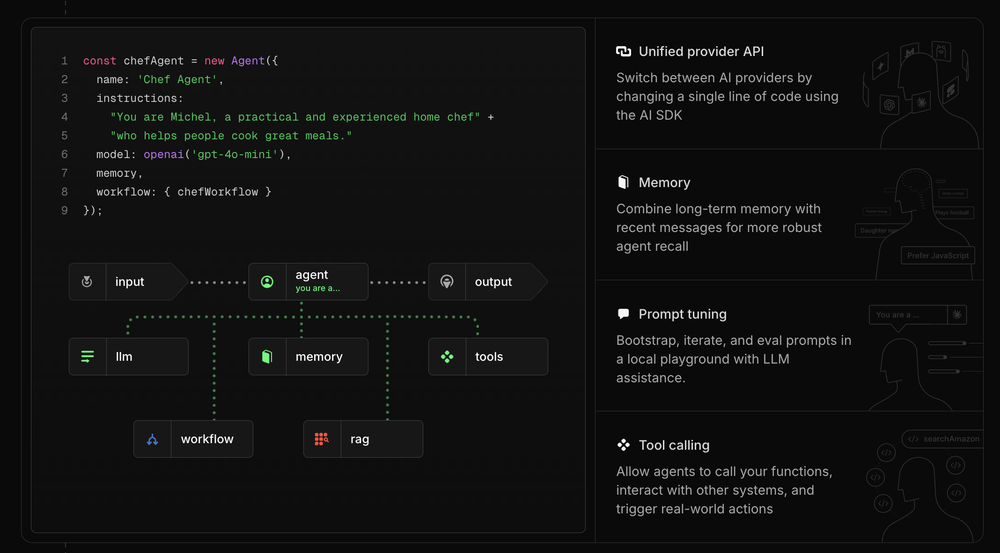The height and width of the screenshot is (553, 1000).
Task: Click the workflow node blue icon
Action: pos(152,439)
